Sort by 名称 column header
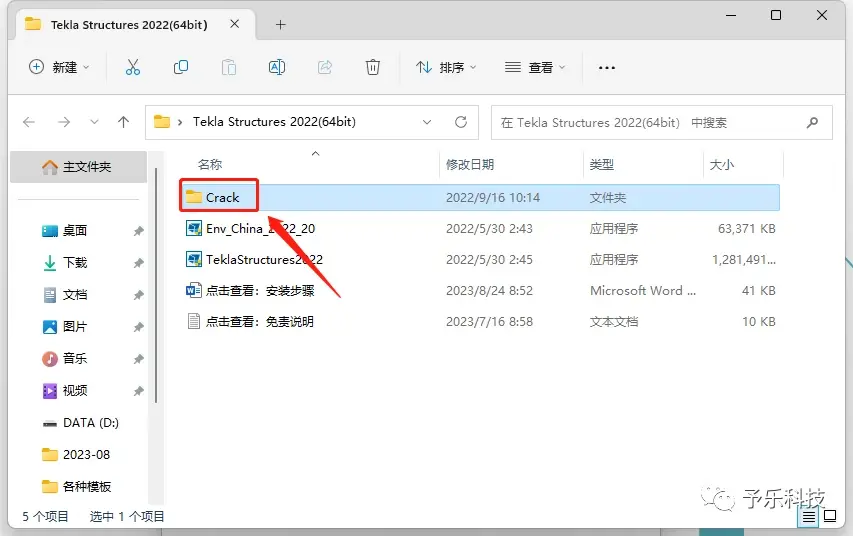The image size is (853, 536). [x=210, y=164]
